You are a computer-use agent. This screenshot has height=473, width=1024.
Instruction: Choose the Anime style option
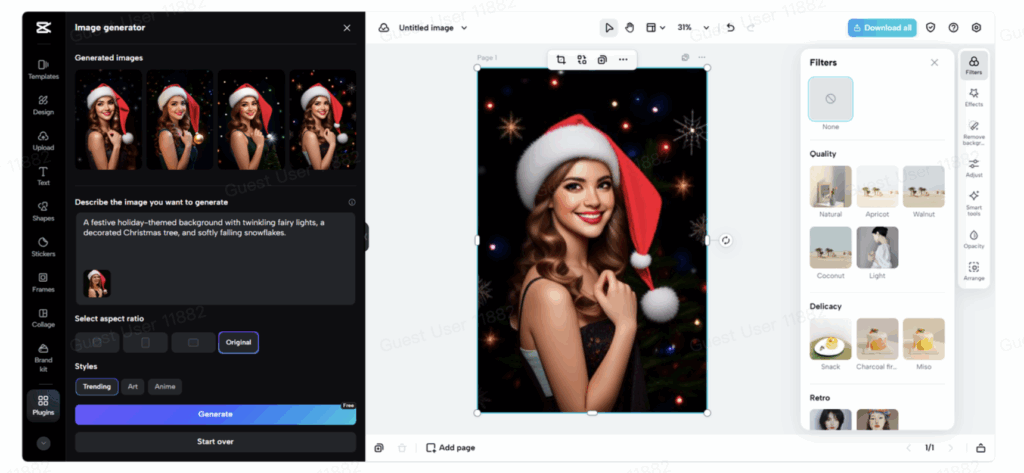tap(165, 387)
